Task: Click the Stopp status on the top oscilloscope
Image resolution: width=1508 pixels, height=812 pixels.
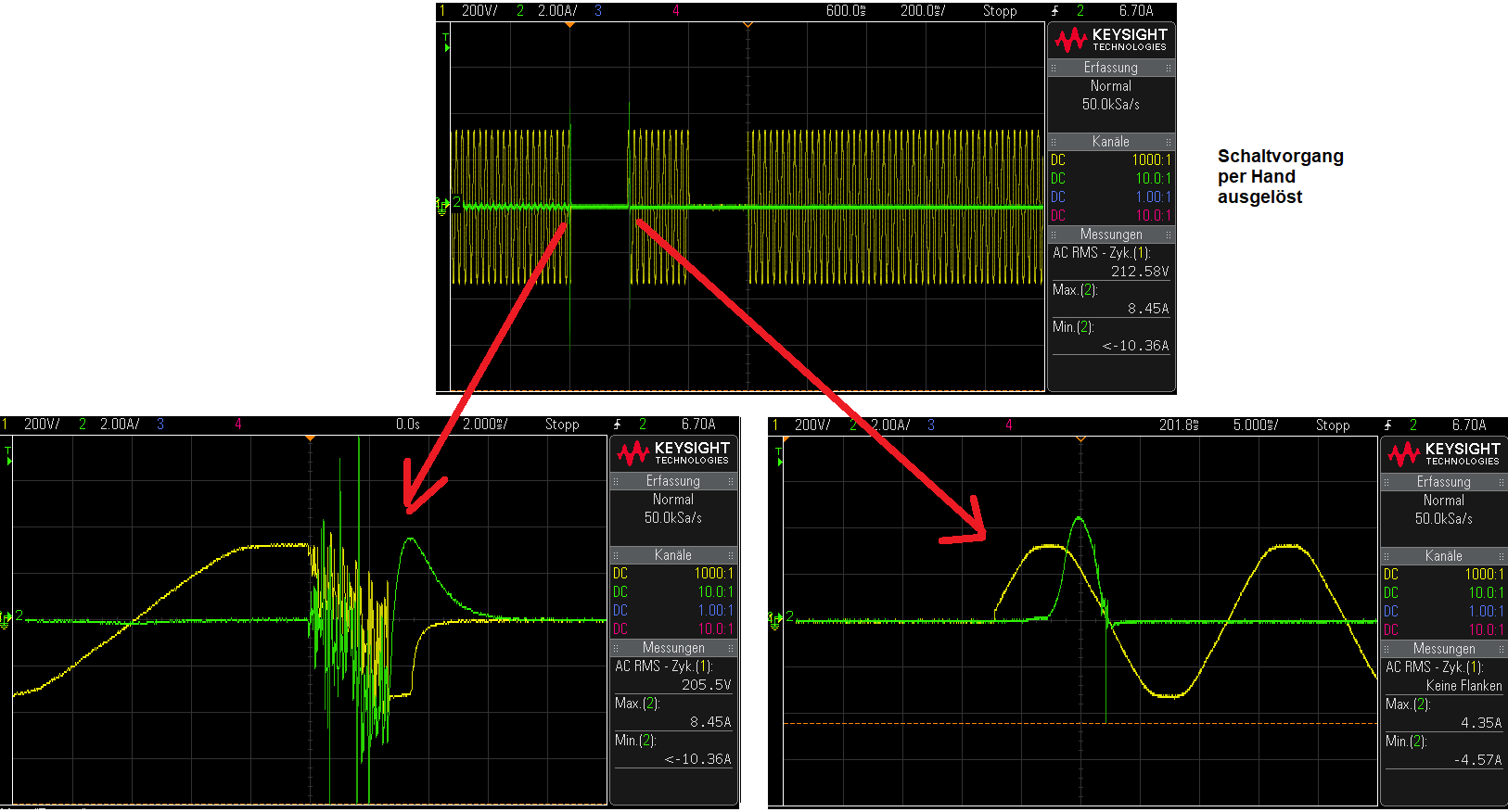Action: [x=1000, y=11]
